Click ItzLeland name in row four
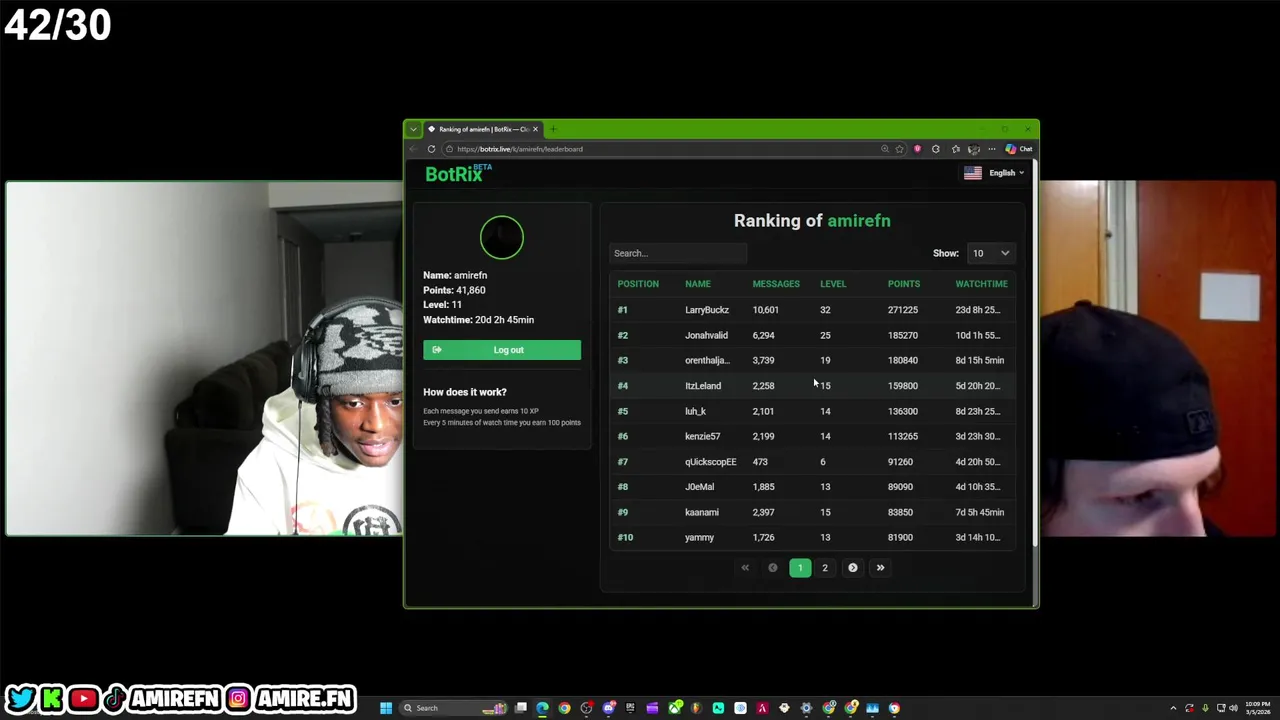The height and width of the screenshot is (720, 1280). point(703,386)
